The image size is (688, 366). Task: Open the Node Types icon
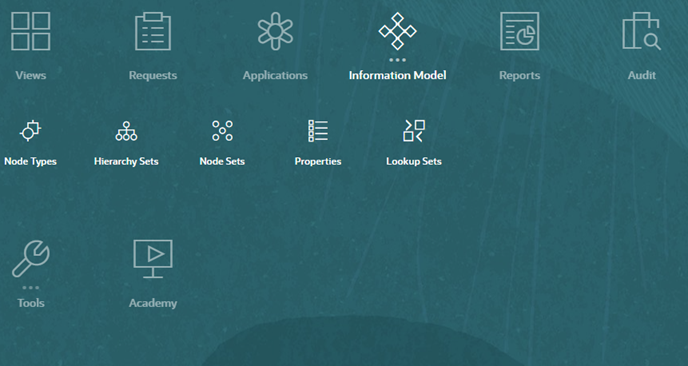(30, 131)
